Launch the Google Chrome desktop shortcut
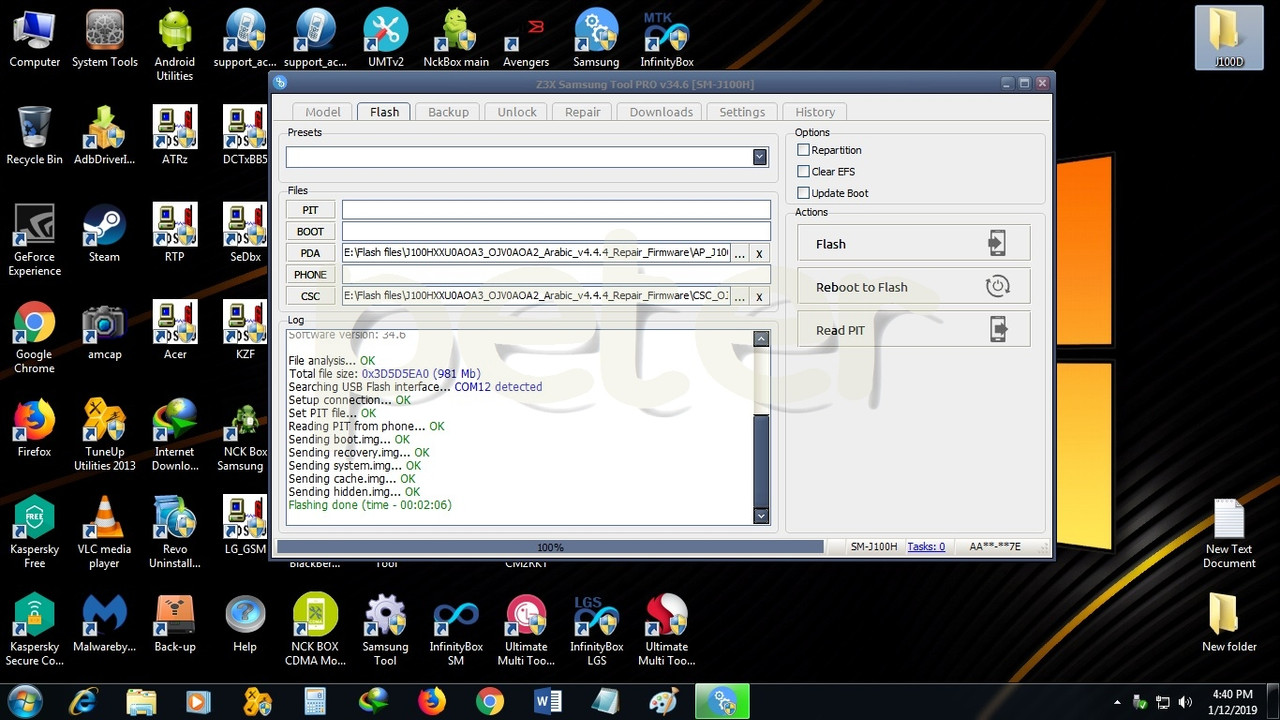The width and height of the screenshot is (1280, 720). tap(34, 338)
